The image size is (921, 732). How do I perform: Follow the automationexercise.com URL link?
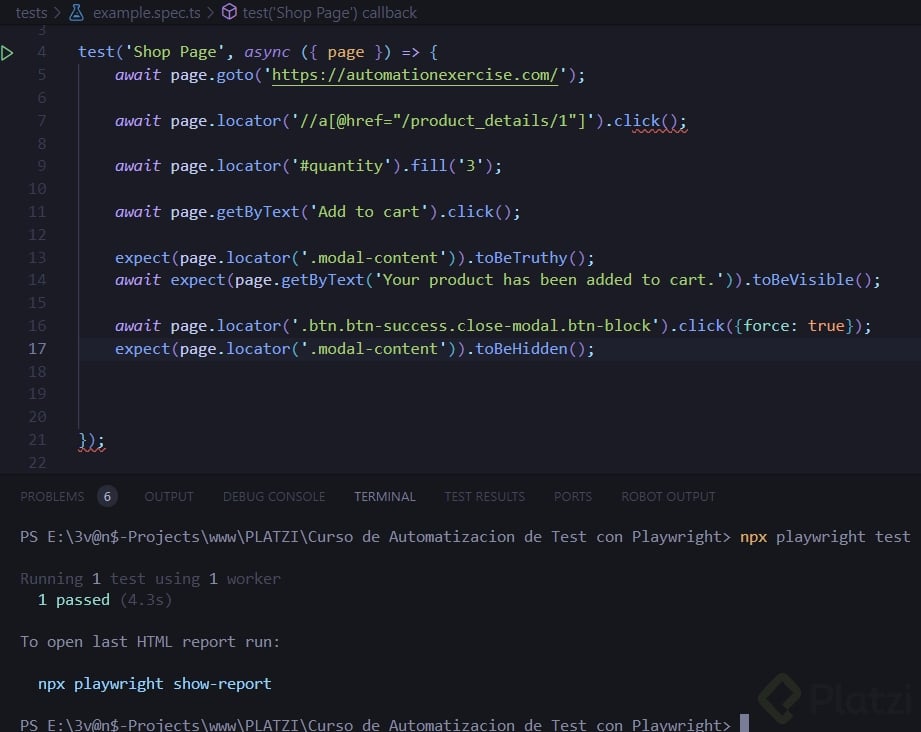click(x=414, y=75)
